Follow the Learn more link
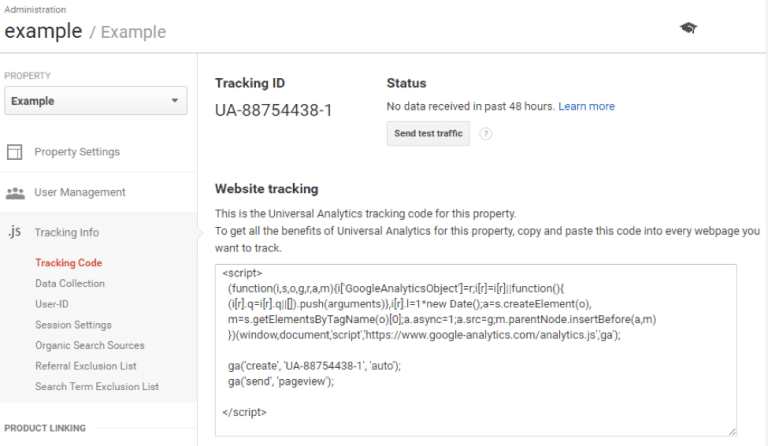 pyautogui.click(x=586, y=106)
